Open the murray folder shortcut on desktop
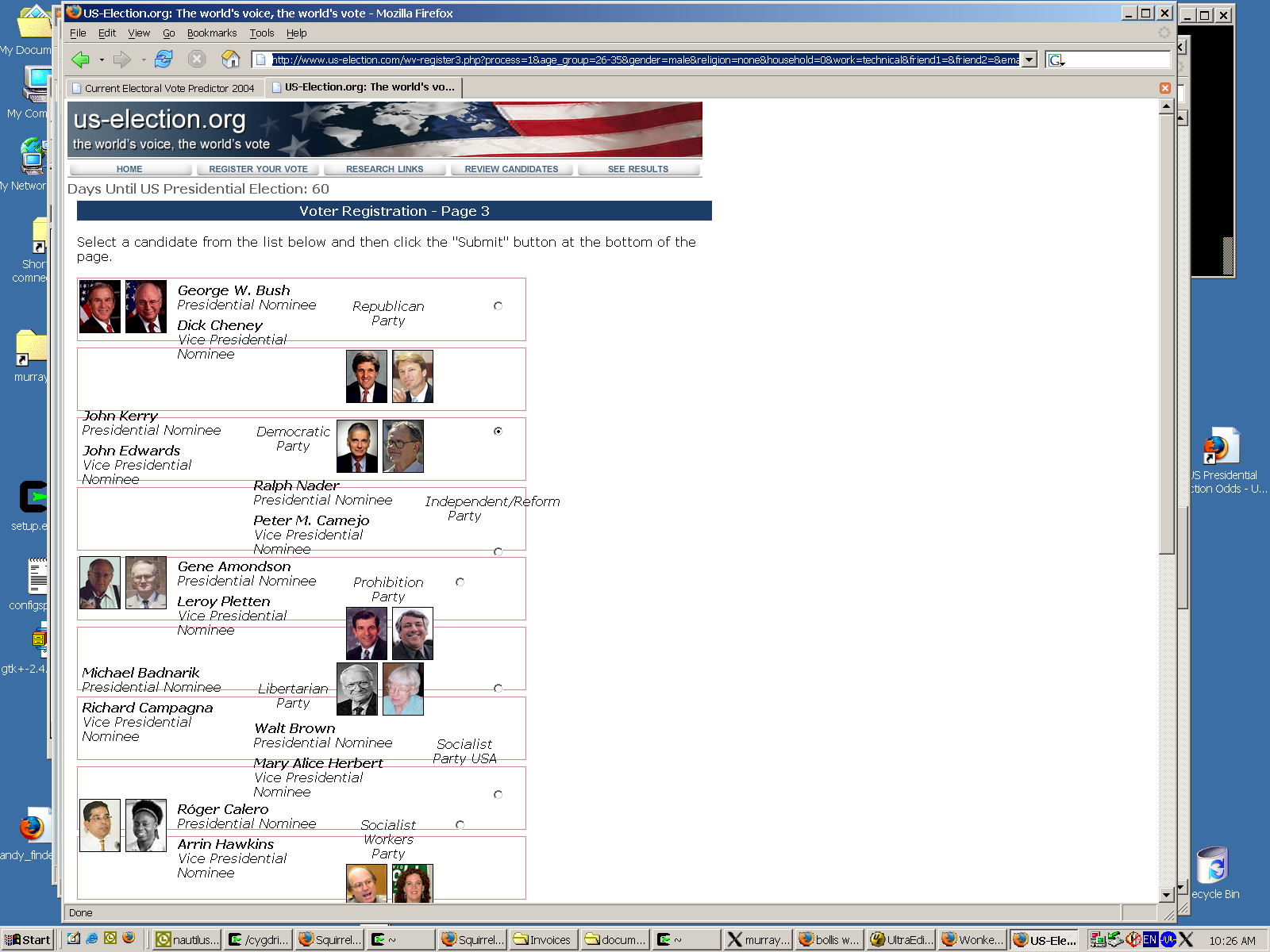 [x=32, y=355]
